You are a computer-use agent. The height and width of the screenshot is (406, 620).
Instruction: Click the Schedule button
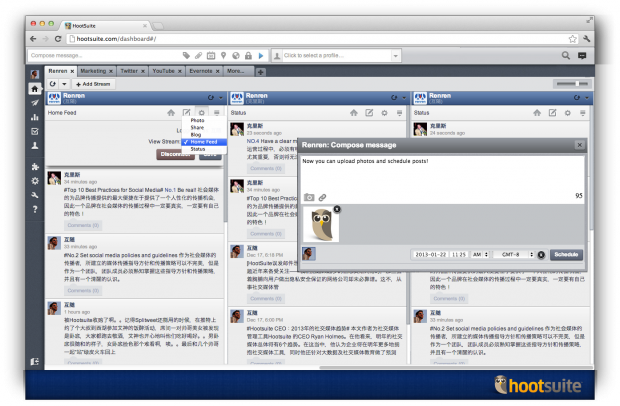(566, 255)
